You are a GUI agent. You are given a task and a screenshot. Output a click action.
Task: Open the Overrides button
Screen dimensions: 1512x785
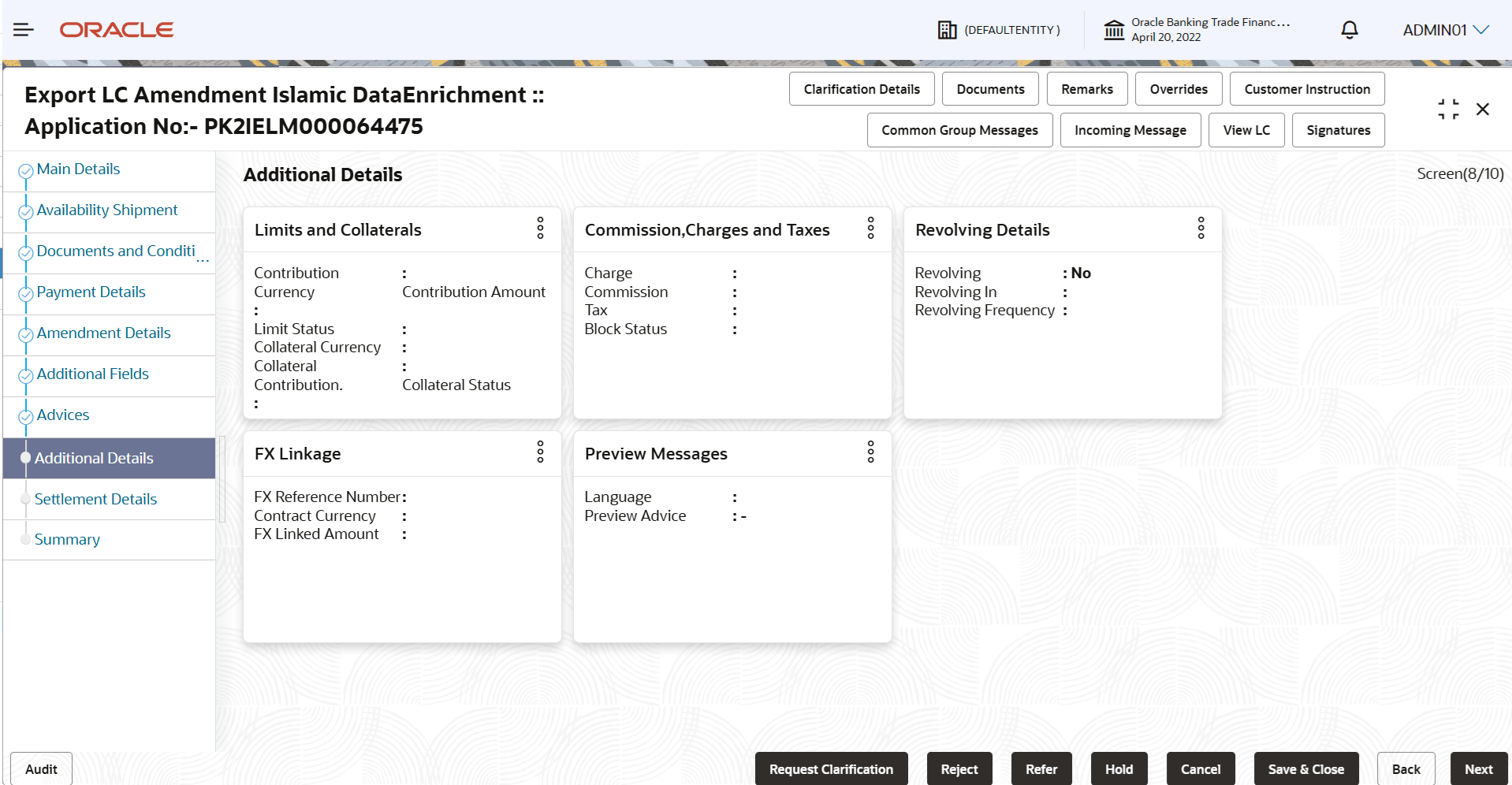coord(1179,89)
